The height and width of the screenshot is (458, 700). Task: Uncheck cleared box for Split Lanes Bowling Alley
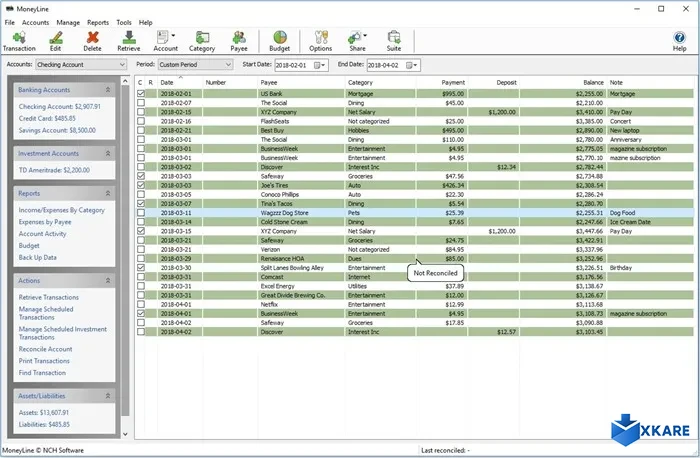[x=141, y=268]
